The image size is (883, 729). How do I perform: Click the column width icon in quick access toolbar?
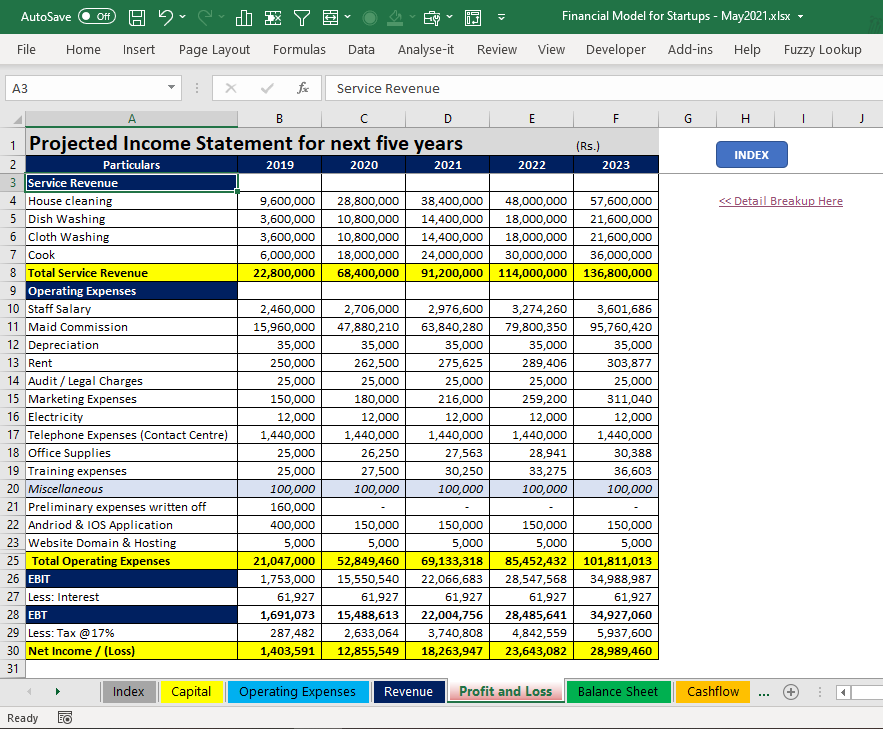(x=331, y=18)
